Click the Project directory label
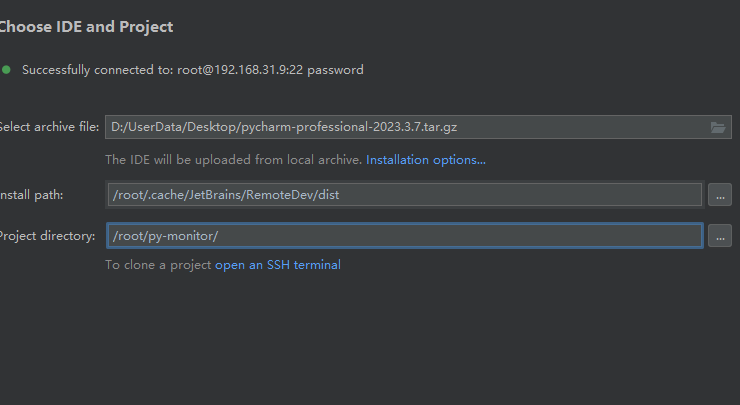Viewport: 740px width, 405px height. tap(47, 236)
